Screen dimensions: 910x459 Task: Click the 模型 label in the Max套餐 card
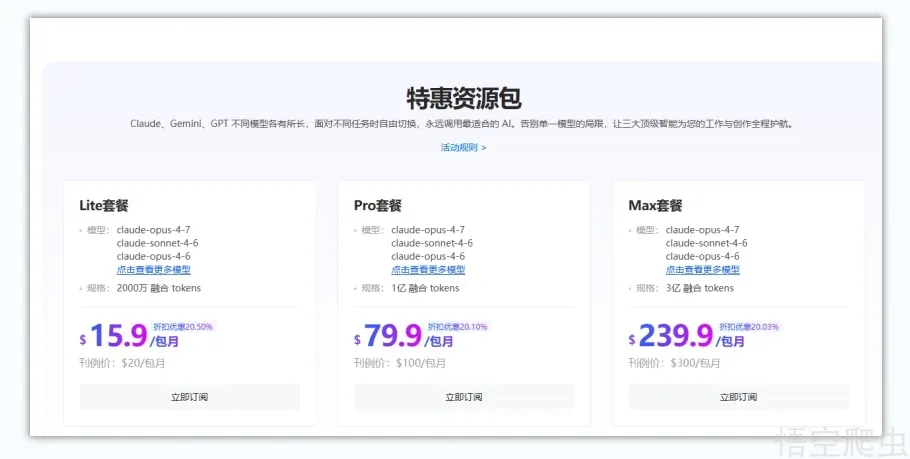point(647,230)
